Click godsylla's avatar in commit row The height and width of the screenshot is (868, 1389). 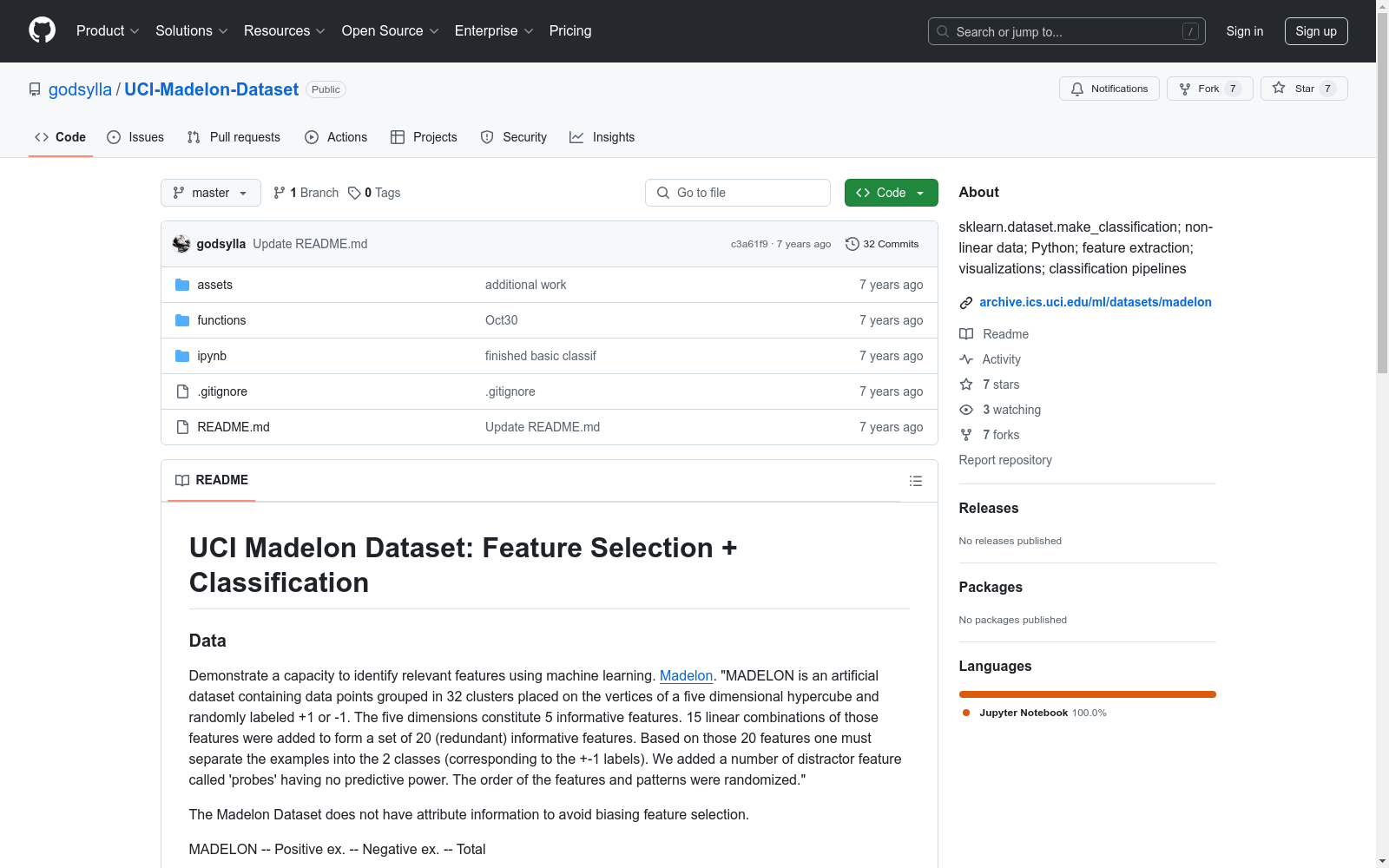[x=181, y=244]
